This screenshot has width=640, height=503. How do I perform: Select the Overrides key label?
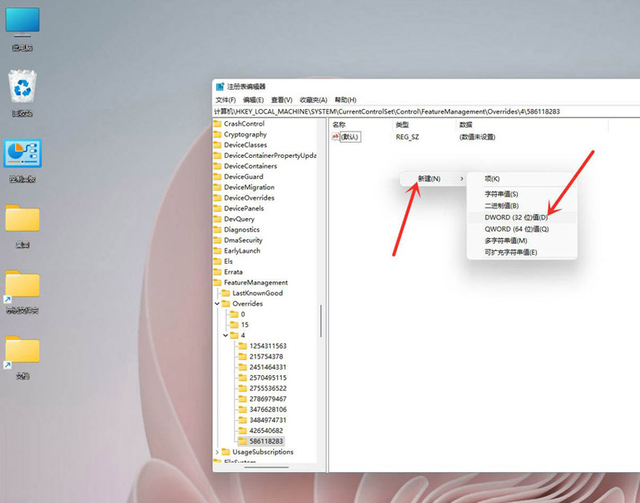pos(247,304)
